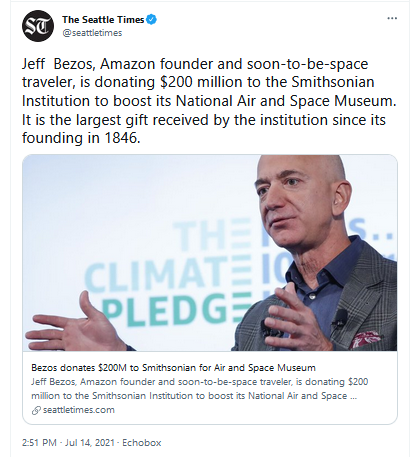Open the Jeff Bezos article preview image
Screen dimensions: 410x457
coord(210,253)
